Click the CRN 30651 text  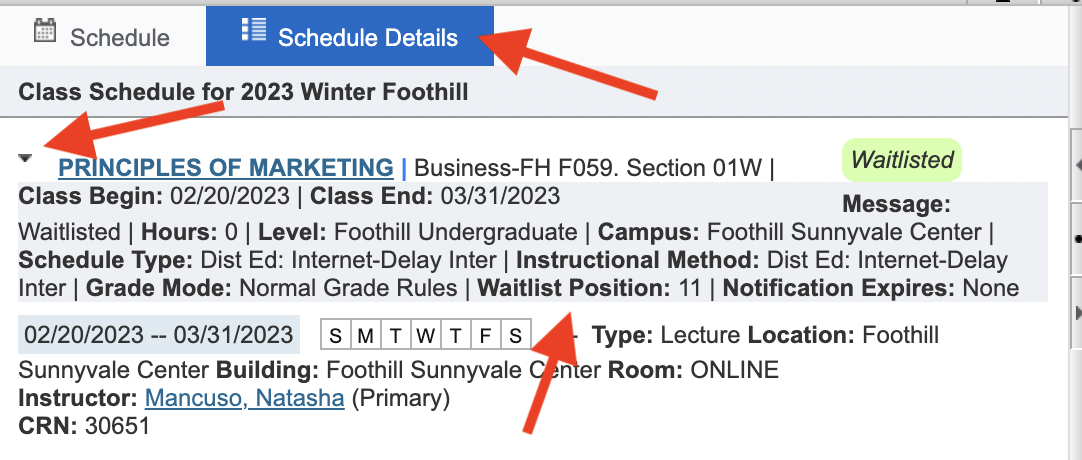(84, 427)
